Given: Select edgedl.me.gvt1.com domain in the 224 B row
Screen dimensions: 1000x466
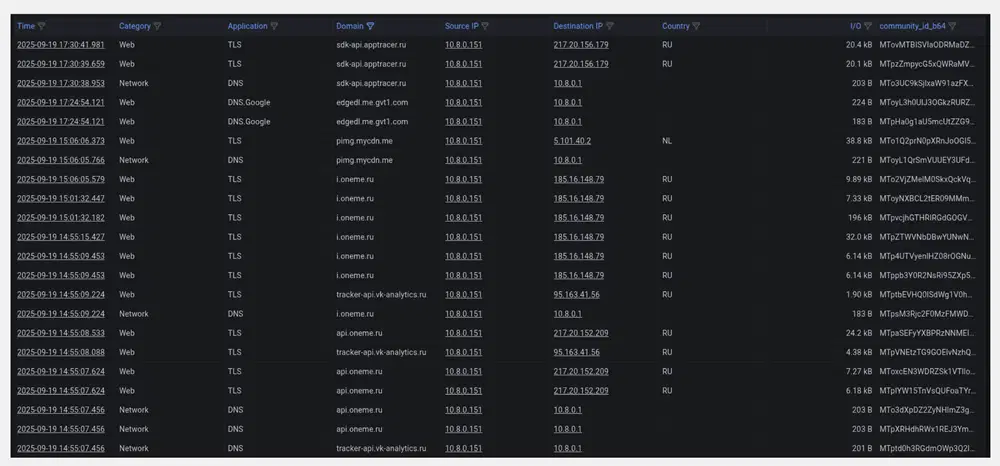Looking at the screenshot, I should click(372, 103).
